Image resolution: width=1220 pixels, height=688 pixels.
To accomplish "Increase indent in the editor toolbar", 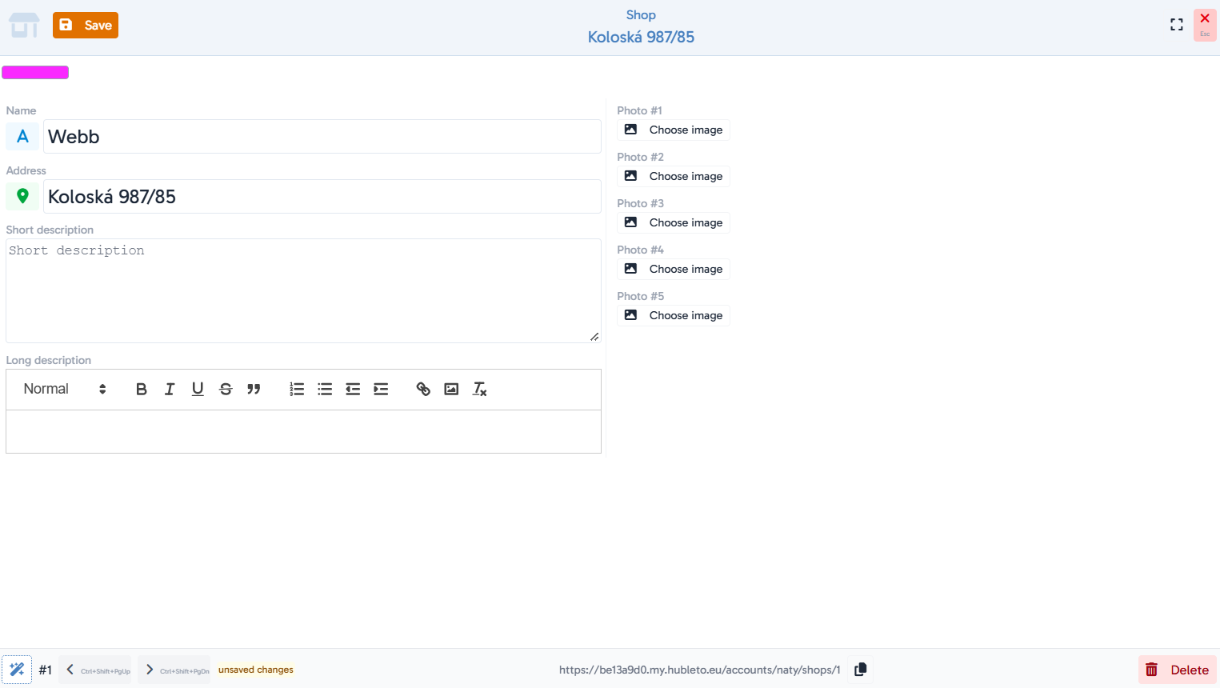I will coord(381,389).
